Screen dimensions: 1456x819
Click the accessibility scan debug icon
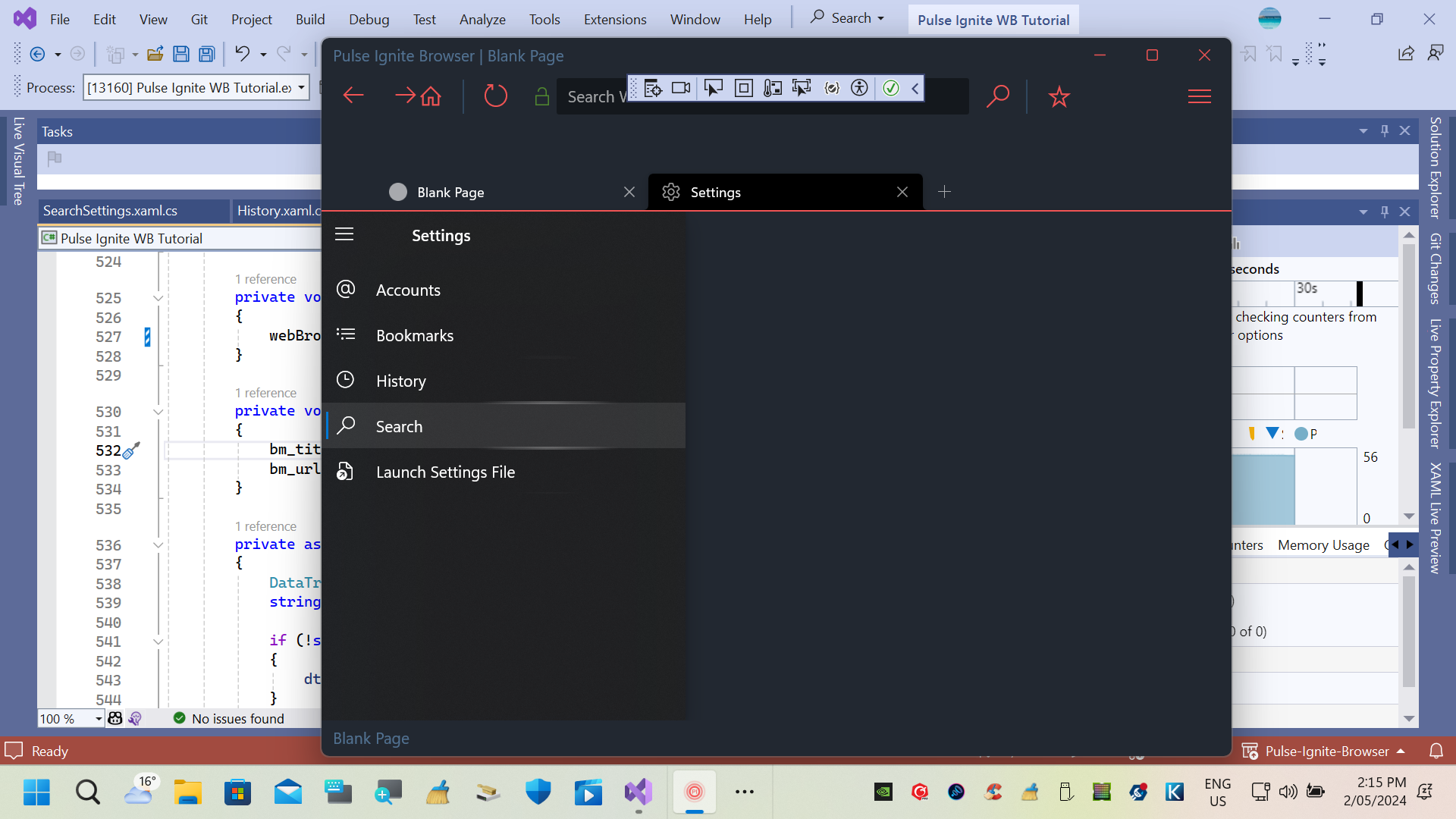click(x=859, y=88)
